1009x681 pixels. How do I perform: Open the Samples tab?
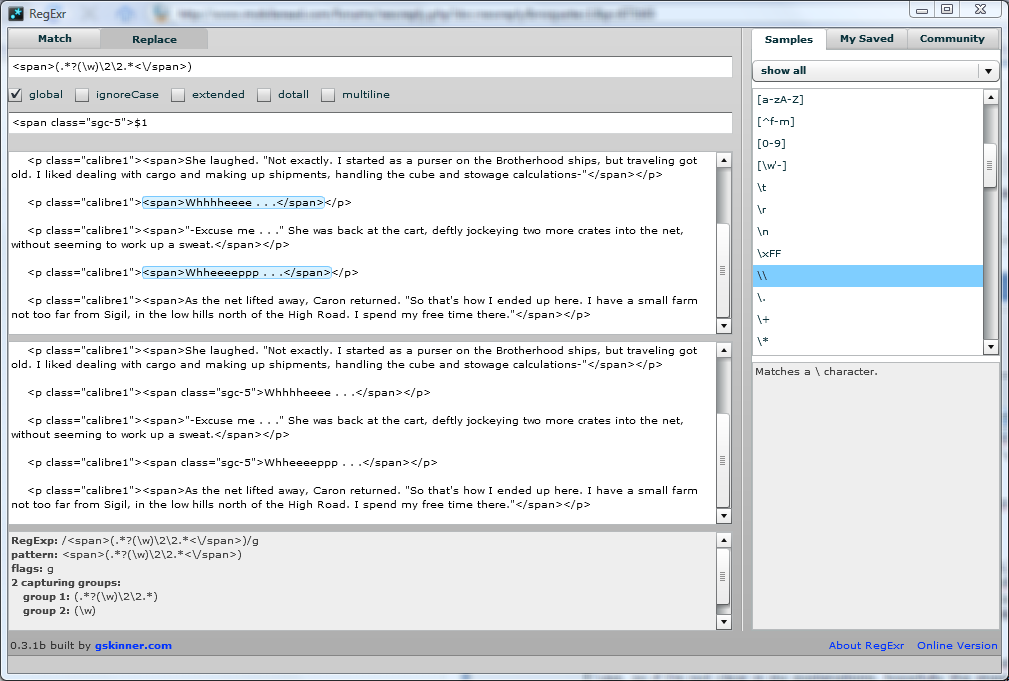pos(788,39)
